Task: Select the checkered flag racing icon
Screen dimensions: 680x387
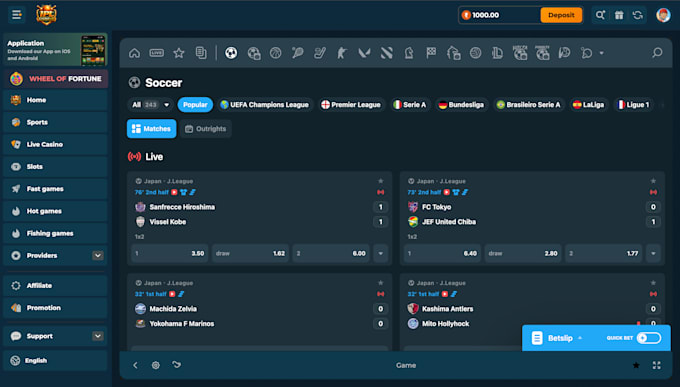Action: [431, 53]
